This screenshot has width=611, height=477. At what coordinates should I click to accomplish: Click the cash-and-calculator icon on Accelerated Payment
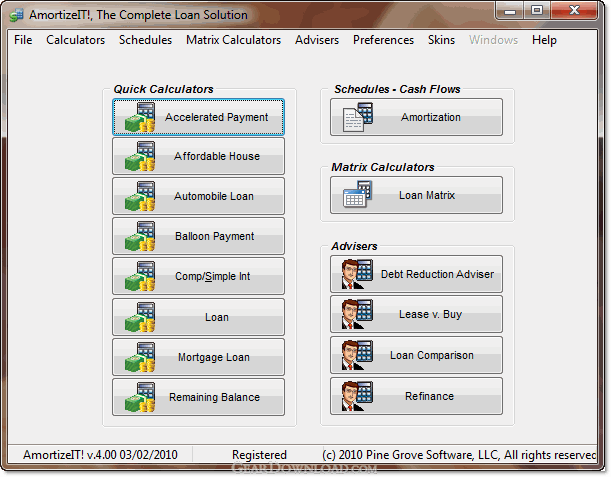pyautogui.click(x=140, y=117)
